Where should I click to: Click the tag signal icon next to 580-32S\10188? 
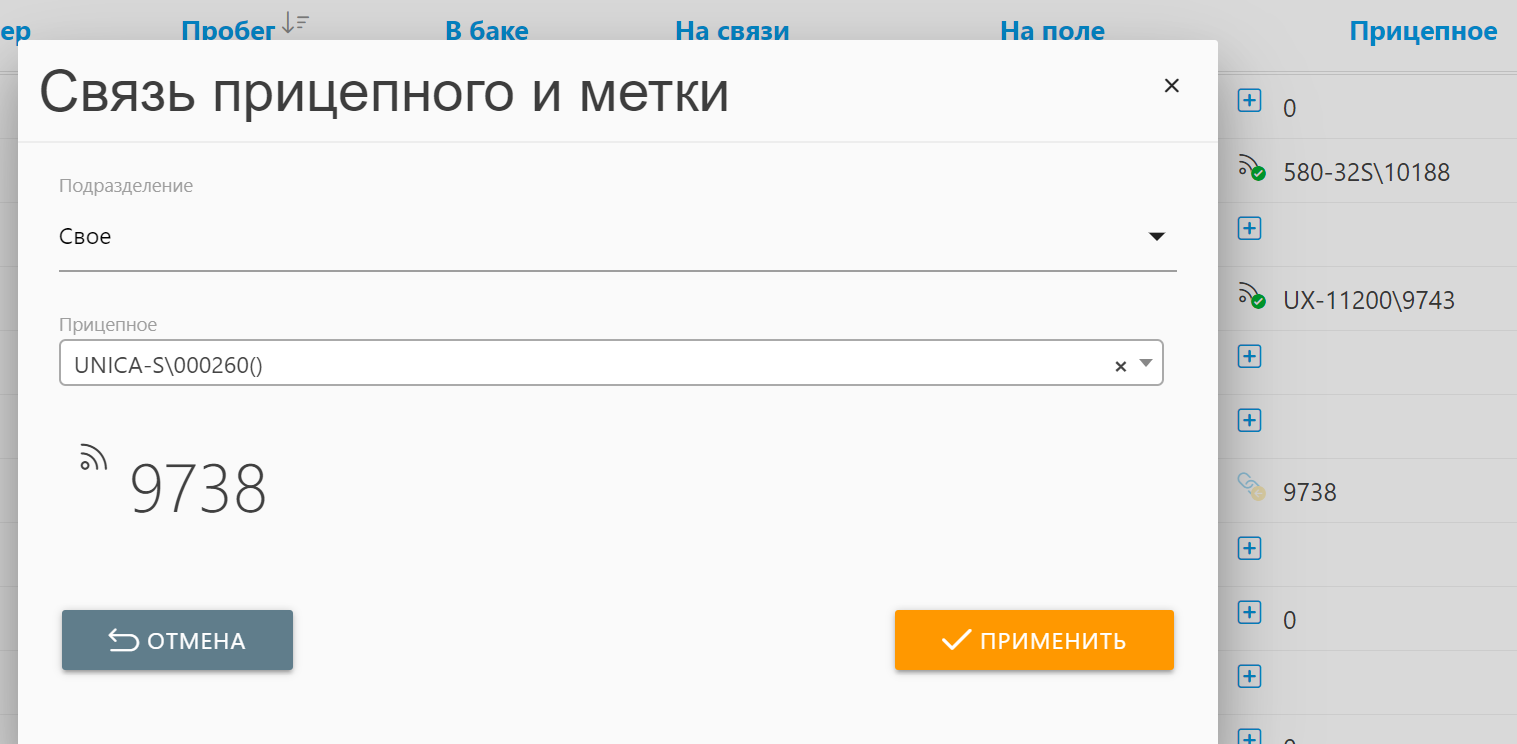pos(1251,168)
